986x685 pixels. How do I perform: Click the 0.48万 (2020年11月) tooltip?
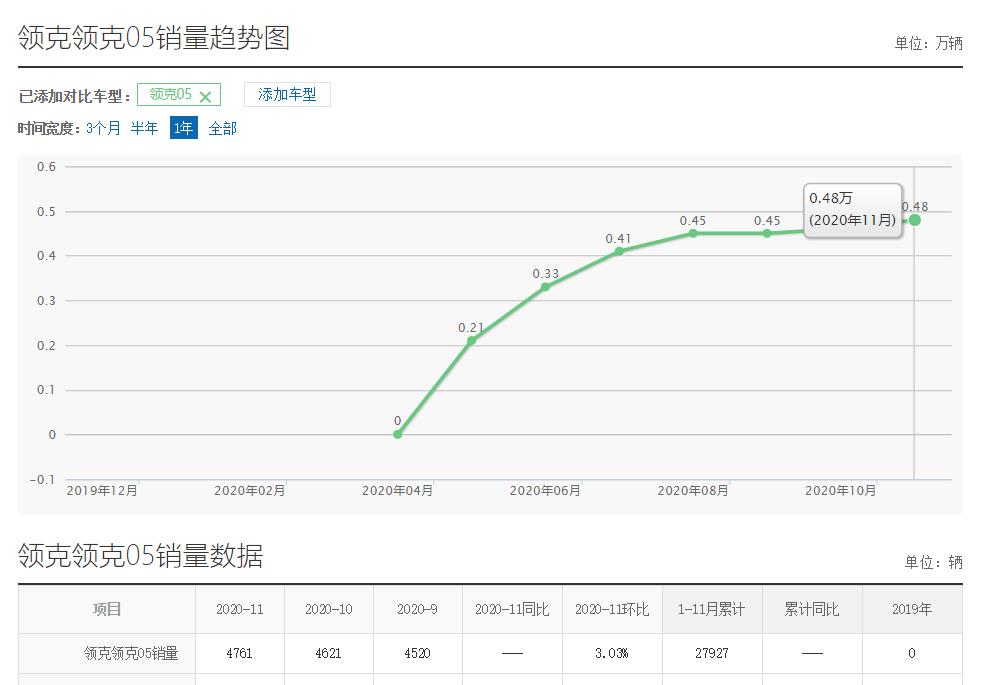point(853,210)
